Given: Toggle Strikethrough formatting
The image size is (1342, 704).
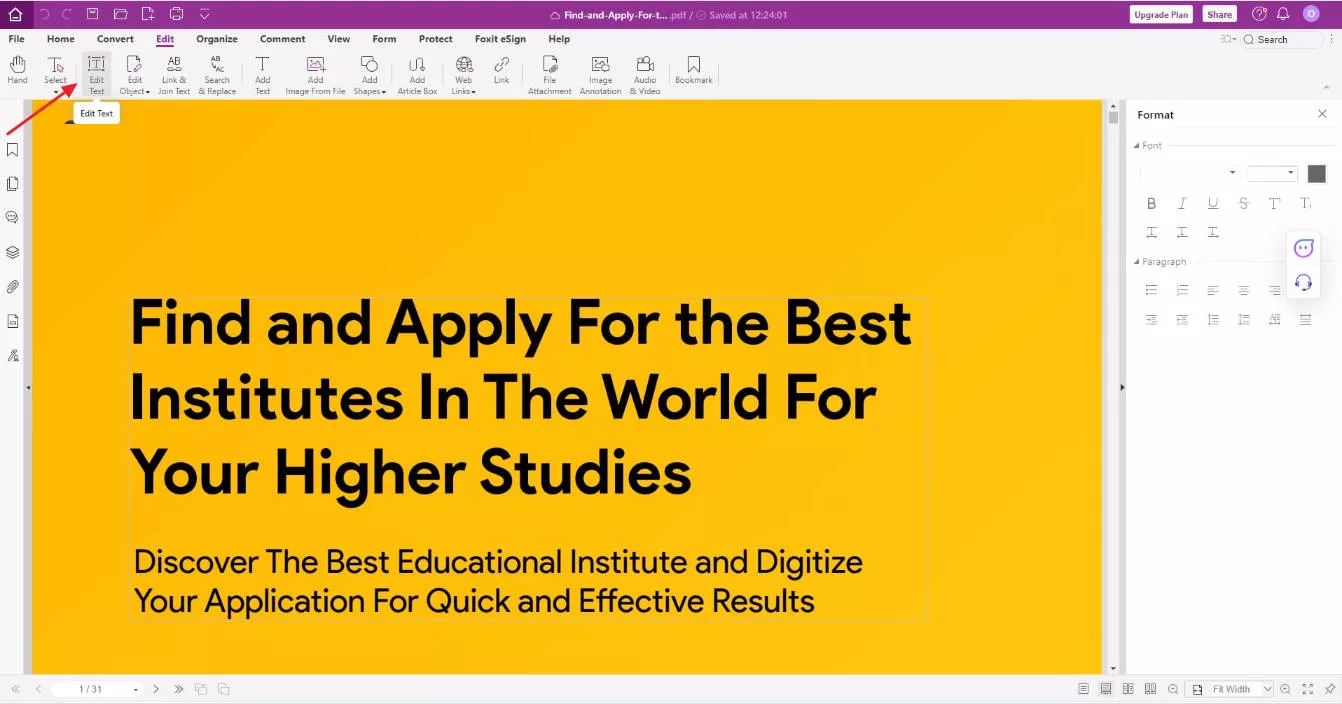Looking at the screenshot, I should [1243, 203].
